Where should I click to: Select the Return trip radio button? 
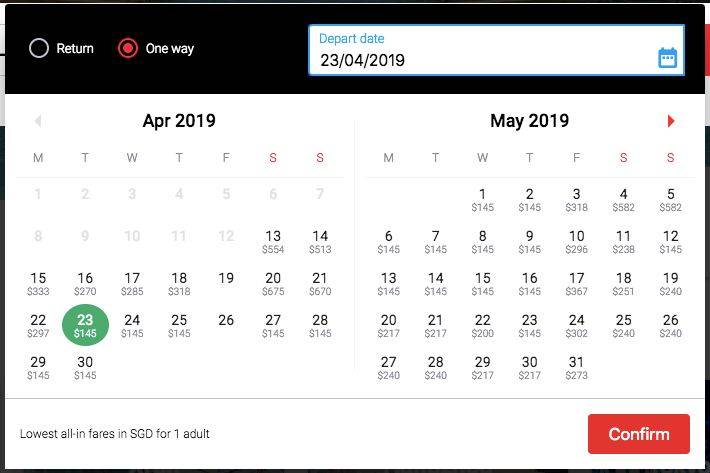(39, 48)
